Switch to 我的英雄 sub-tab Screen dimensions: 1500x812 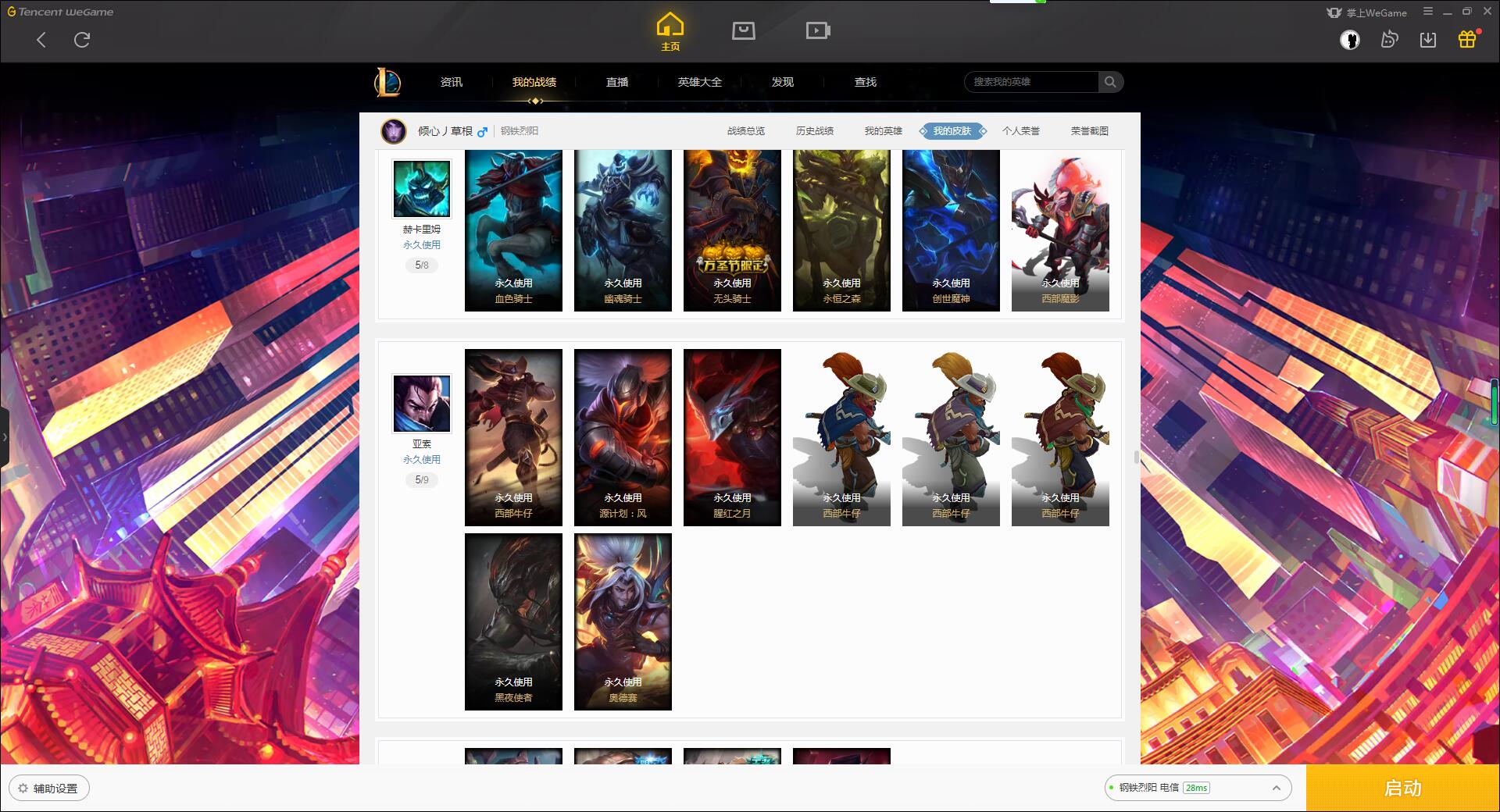[883, 131]
